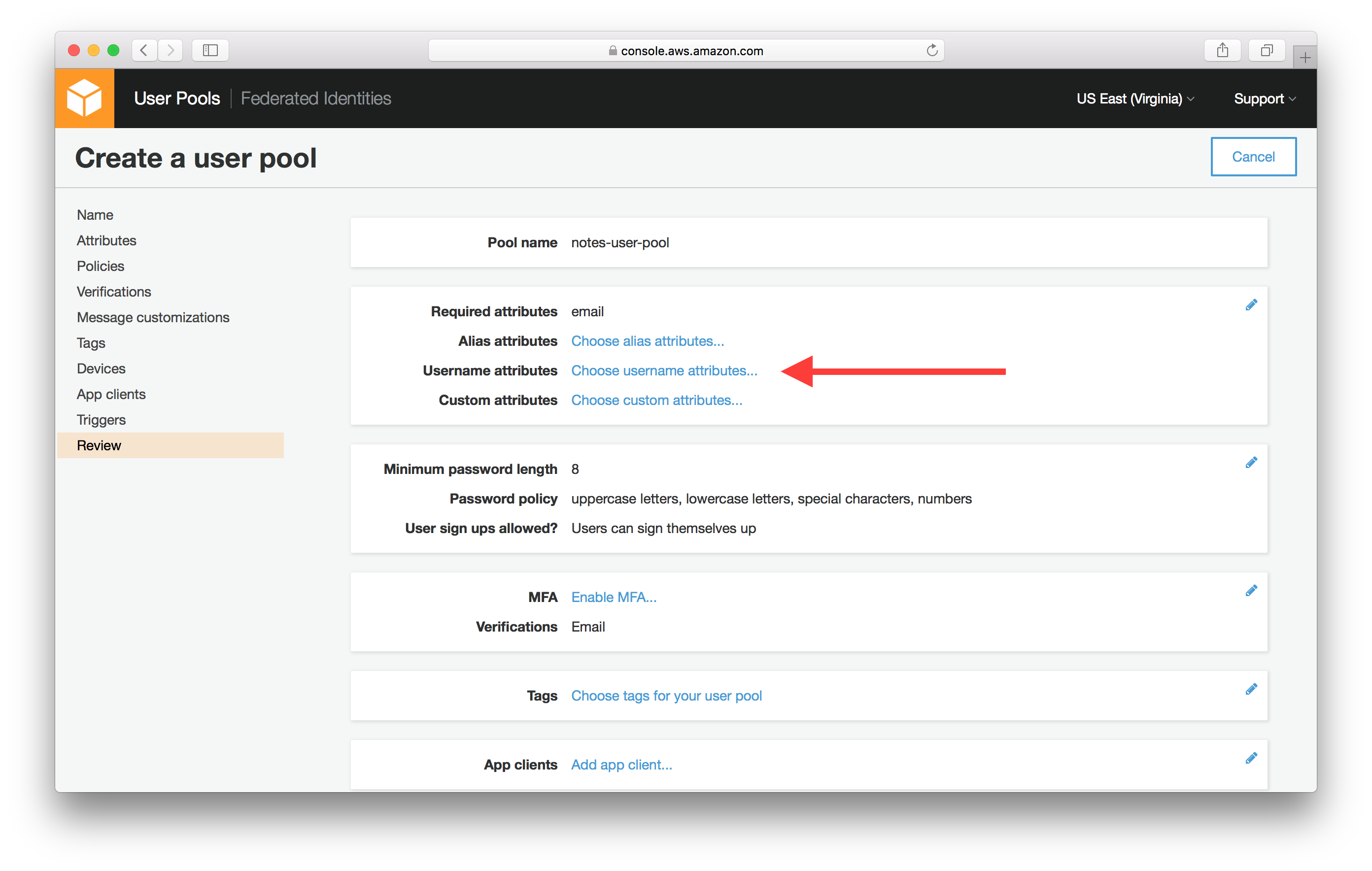Open the Support dropdown menu
The image size is (1372, 871).
[x=1262, y=97]
